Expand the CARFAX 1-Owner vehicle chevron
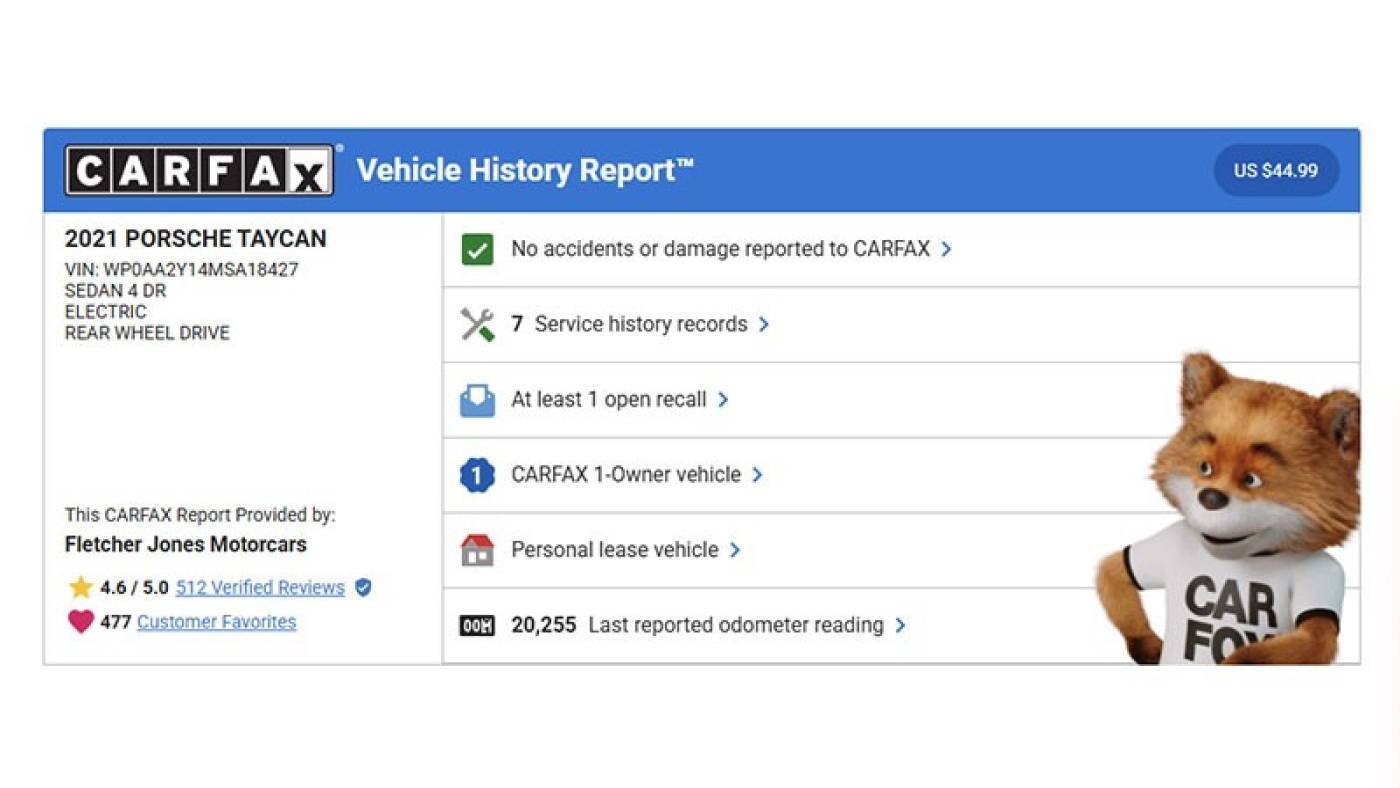Image resolution: width=1400 pixels, height=788 pixels. [x=757, y=474]
